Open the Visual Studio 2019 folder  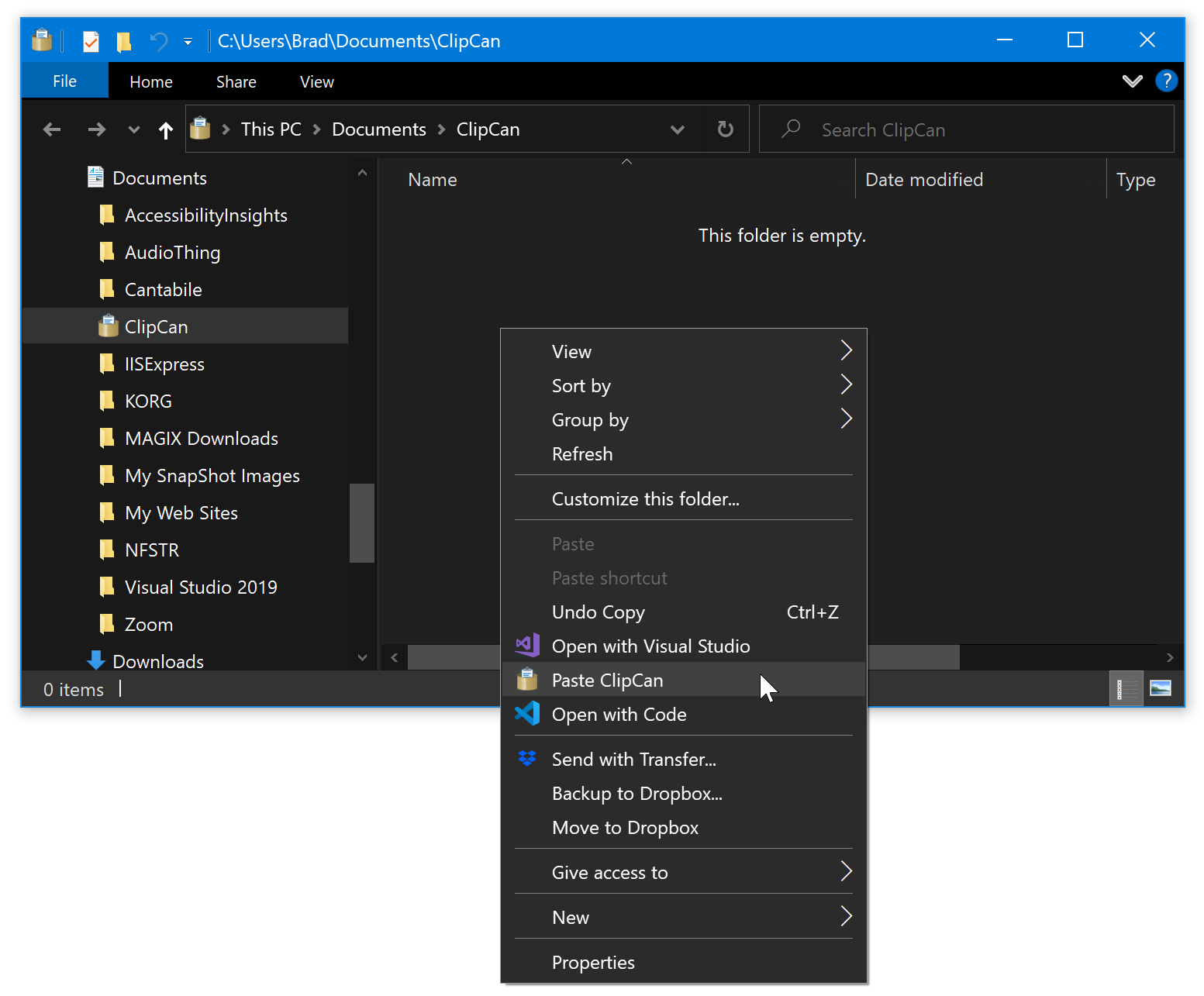tap(201, 588)
